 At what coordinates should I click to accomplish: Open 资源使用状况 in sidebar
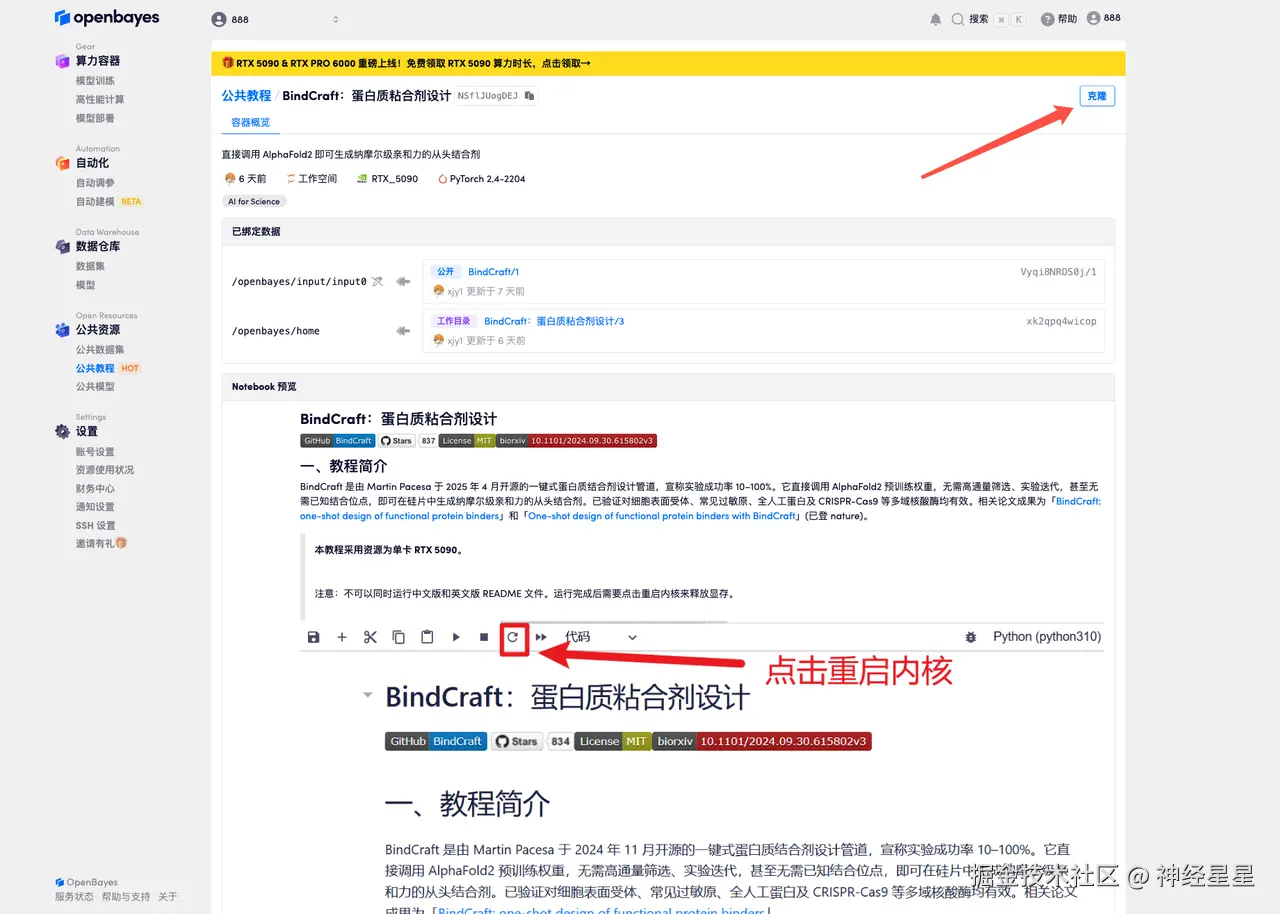coord(105,470)
